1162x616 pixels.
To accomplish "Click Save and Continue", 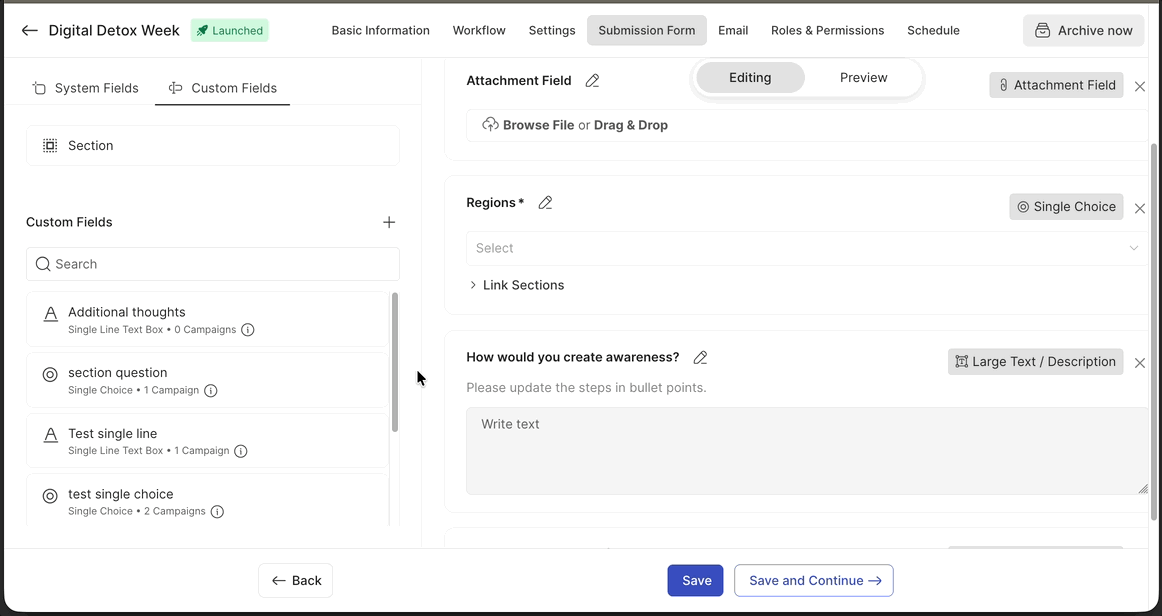I will 813,580.
